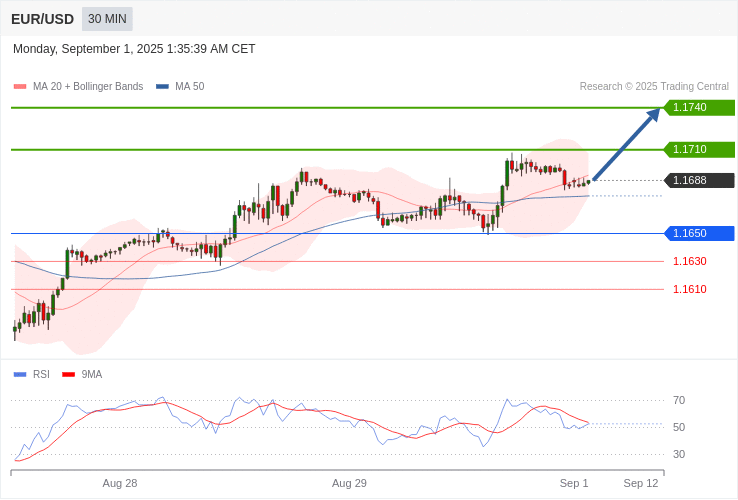This screenshot has height=500, width=738.
Task: Click the black 1.1688 current price tag
Action: (x=699, y=180)
